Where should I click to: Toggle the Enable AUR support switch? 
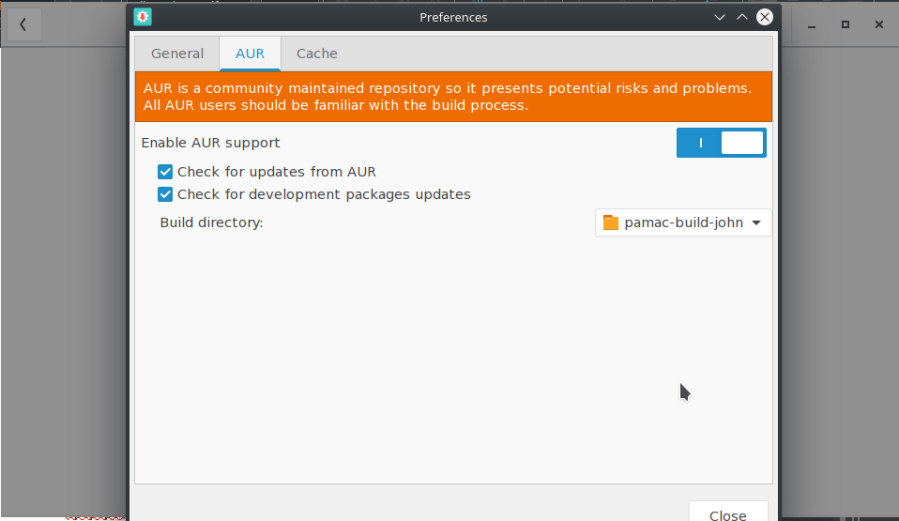[x=721, y=143]
